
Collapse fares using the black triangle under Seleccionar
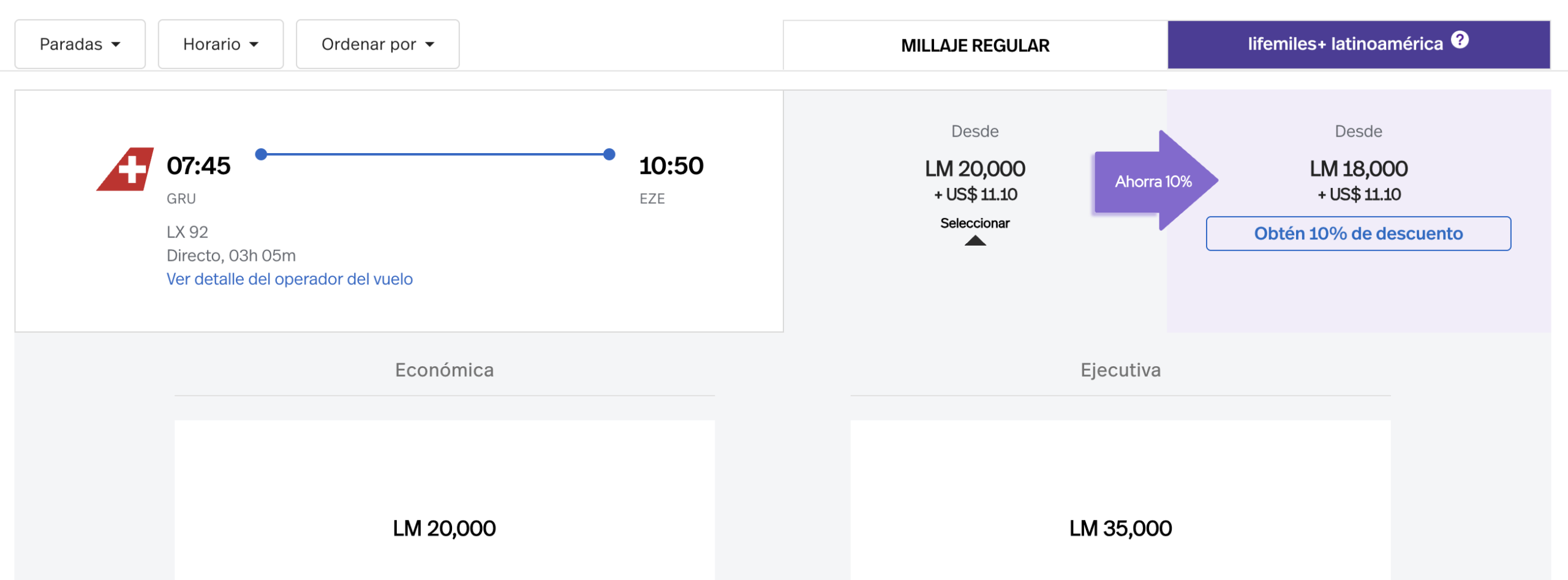pyautogui.click(x=974, y=241)
